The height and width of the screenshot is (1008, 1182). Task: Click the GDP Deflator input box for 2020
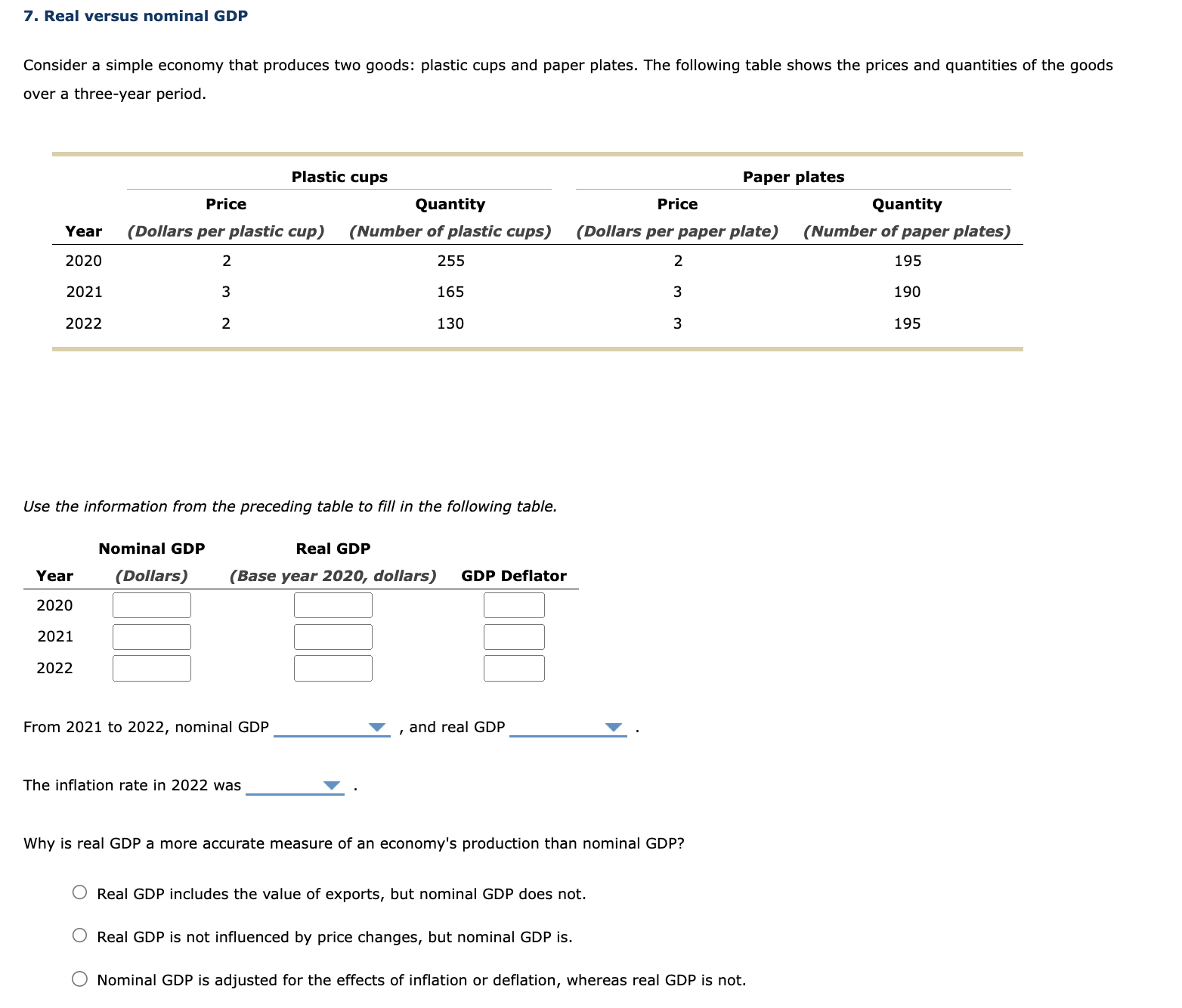point(514,604)
